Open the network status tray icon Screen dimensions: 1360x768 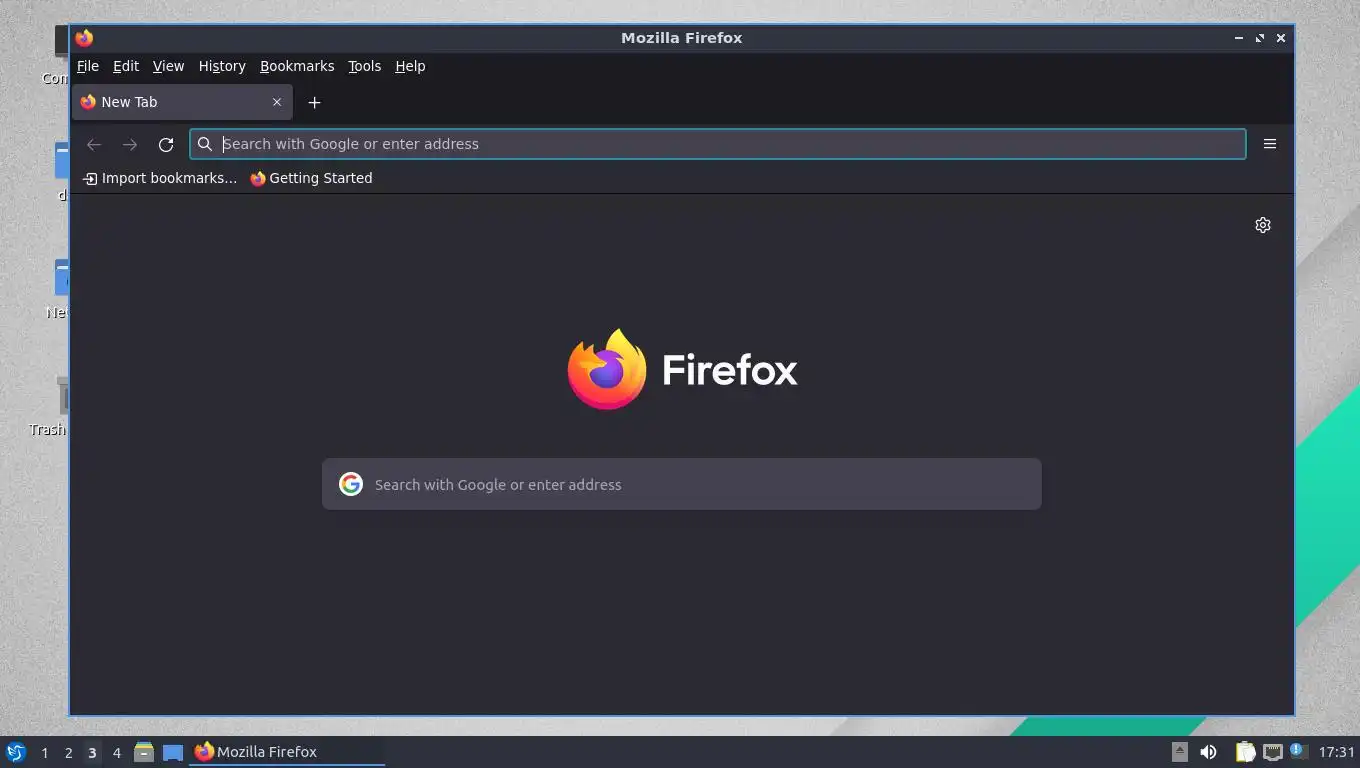point(1272,752)
